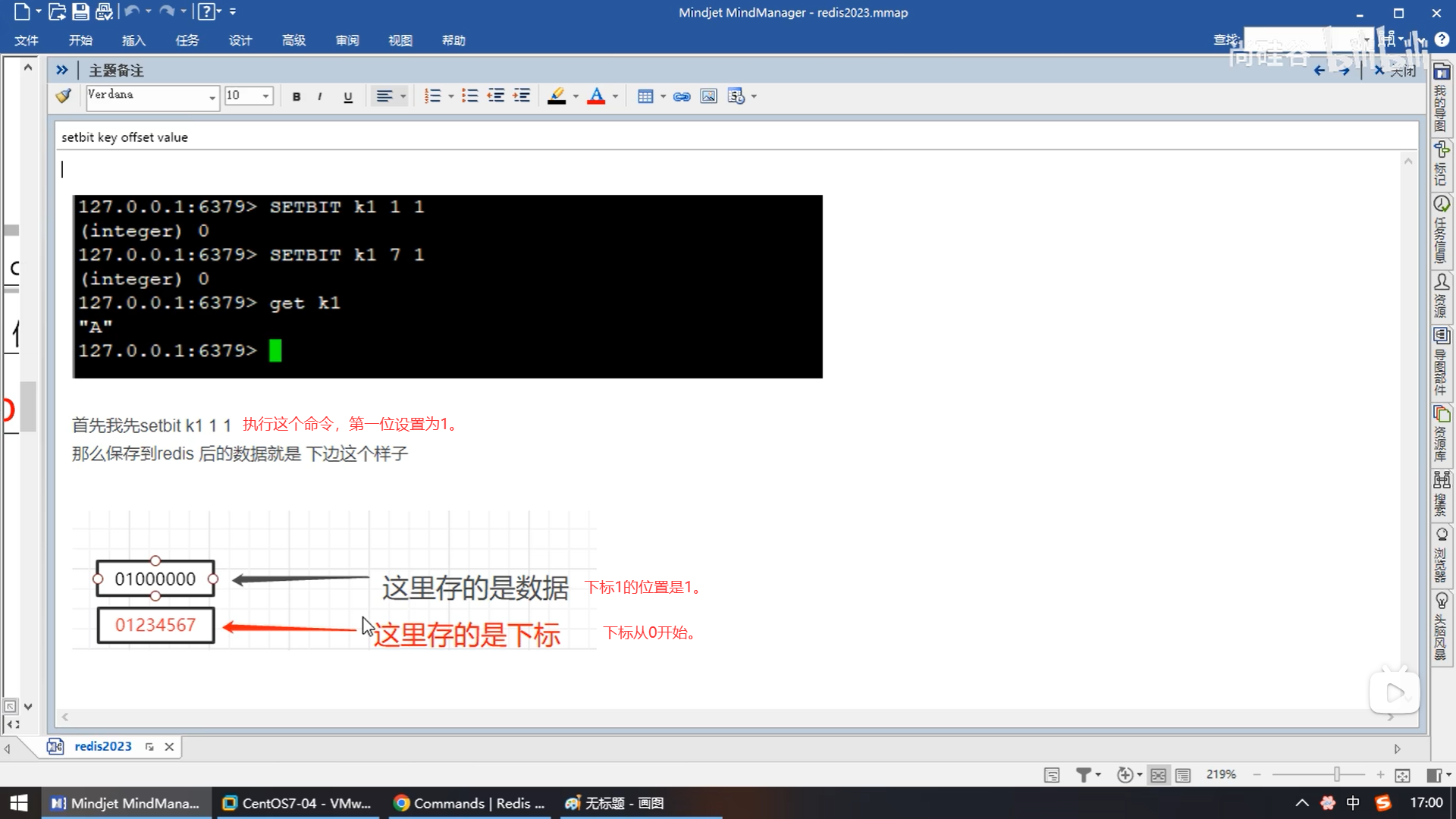Open the 视图 menu tab

point(400,40)
